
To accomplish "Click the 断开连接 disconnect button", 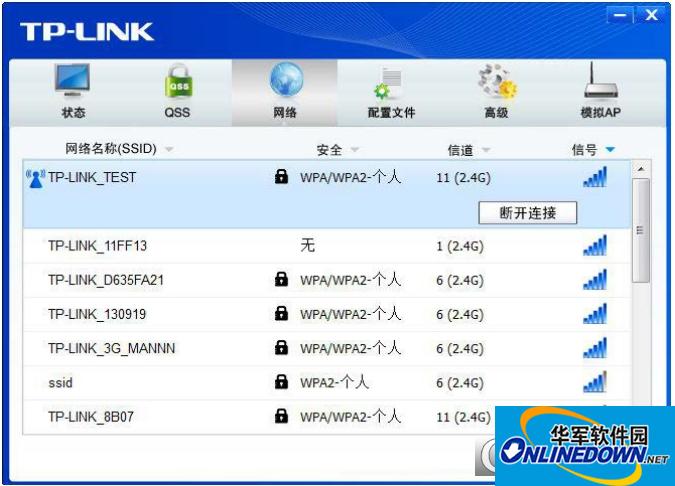I will click(x=527, y=213).
